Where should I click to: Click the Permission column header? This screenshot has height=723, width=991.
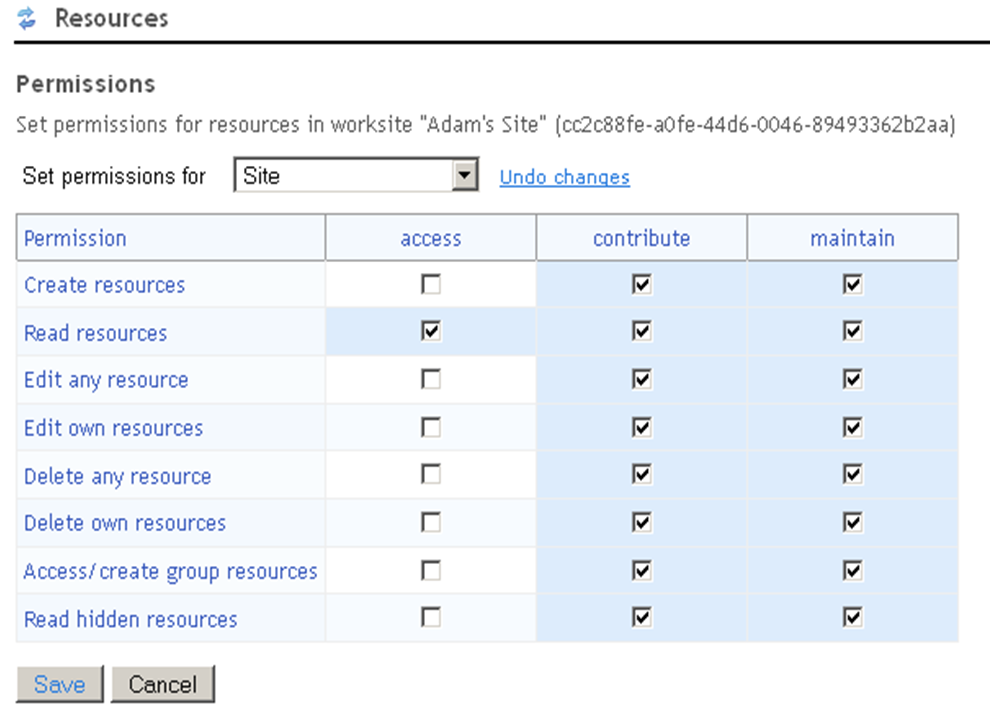pyautogui.click(x=75, y=238)
